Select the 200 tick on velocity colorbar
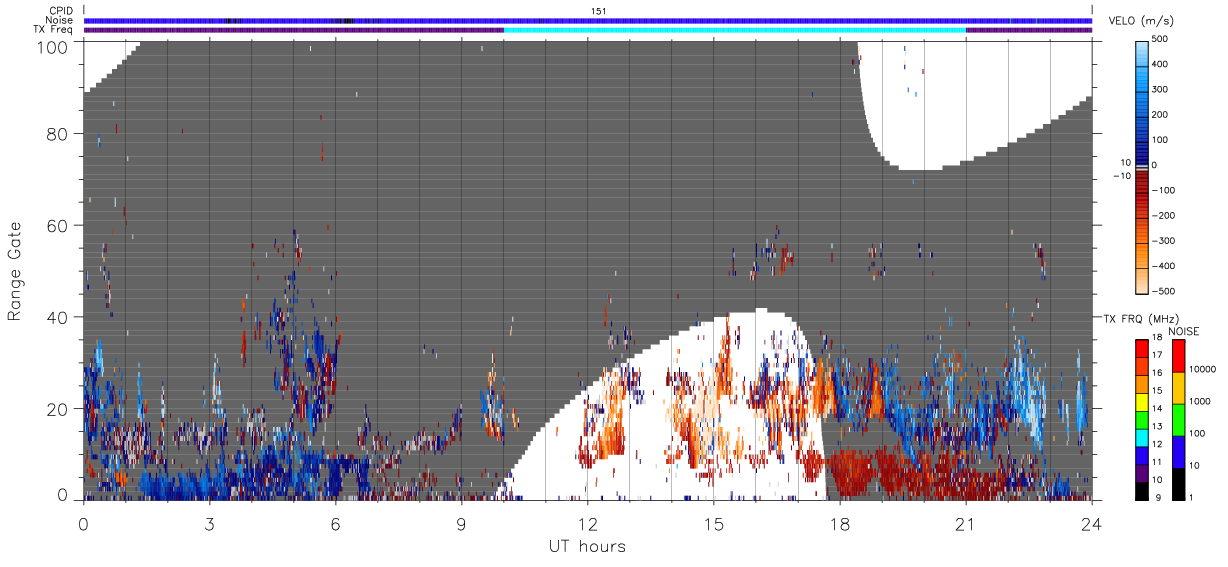1228x567 pixels. (1158, 115)
